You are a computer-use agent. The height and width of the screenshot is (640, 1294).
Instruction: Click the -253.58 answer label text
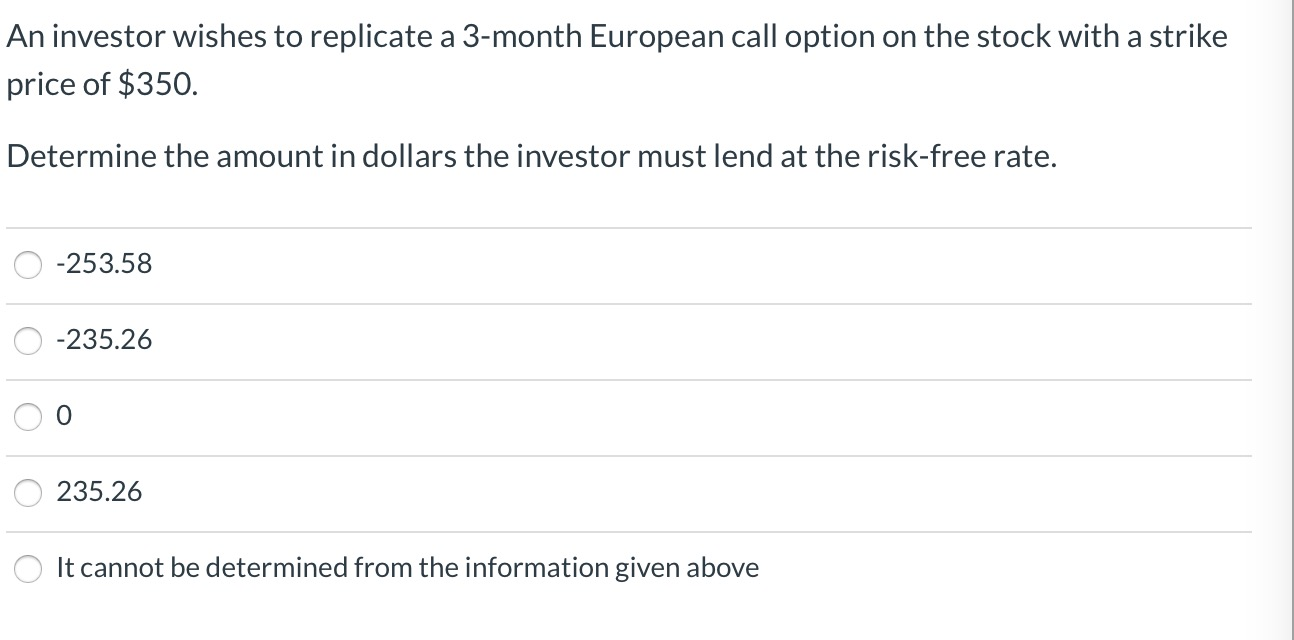104,264
